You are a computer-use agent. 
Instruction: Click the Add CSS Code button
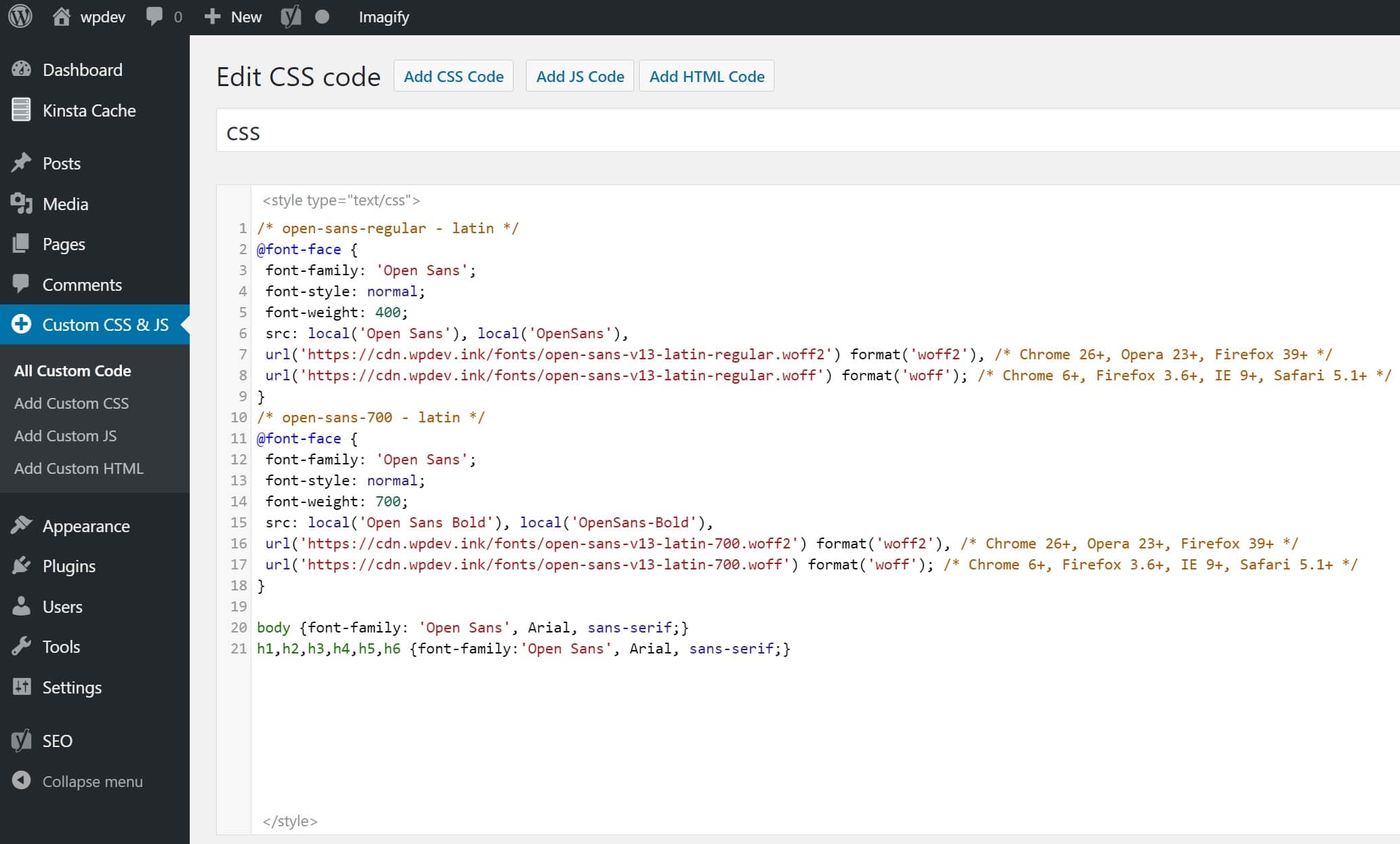tap(453, 75)
